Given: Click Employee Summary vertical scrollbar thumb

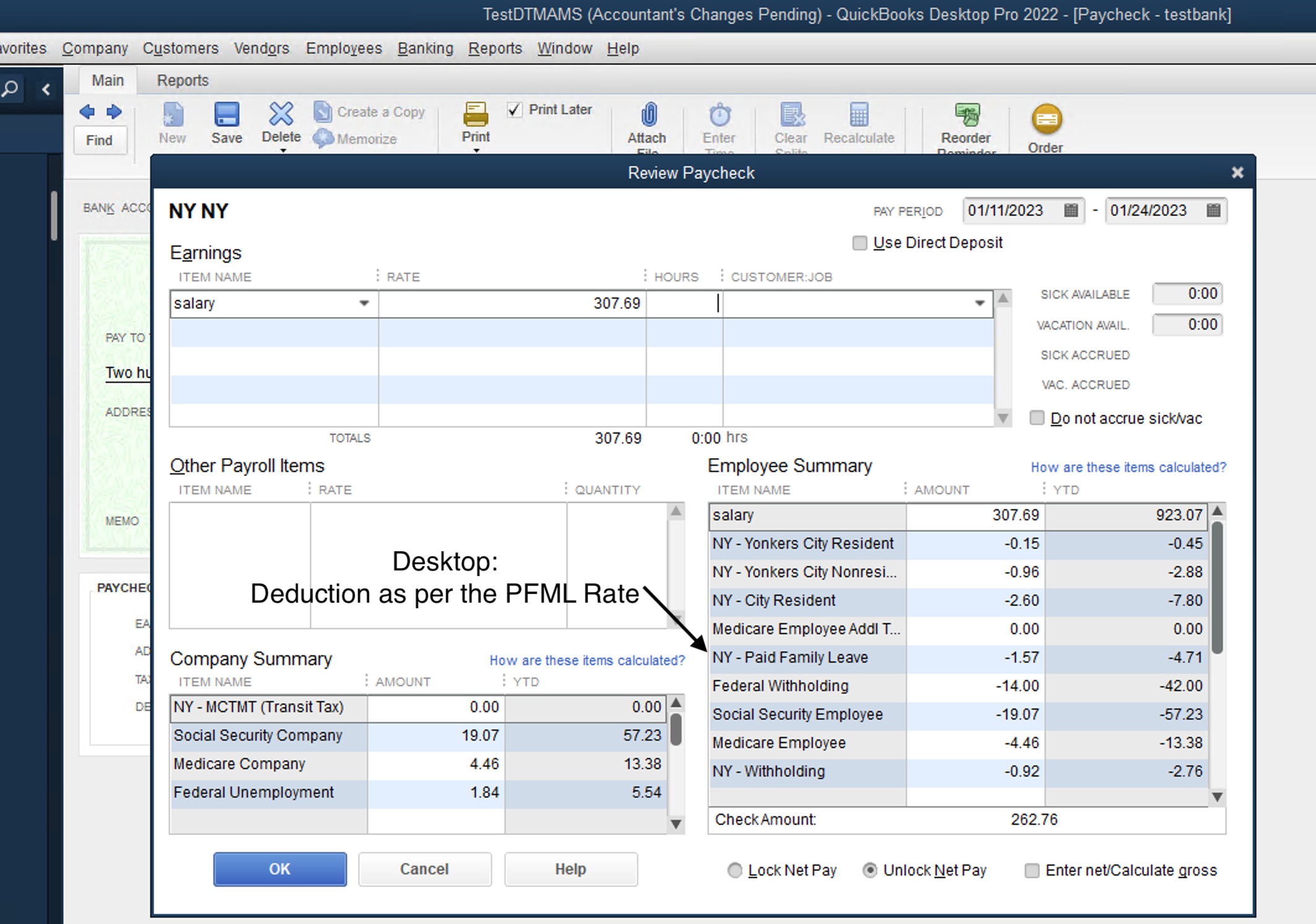Looking at the screenshot, I should point(1217,588).
